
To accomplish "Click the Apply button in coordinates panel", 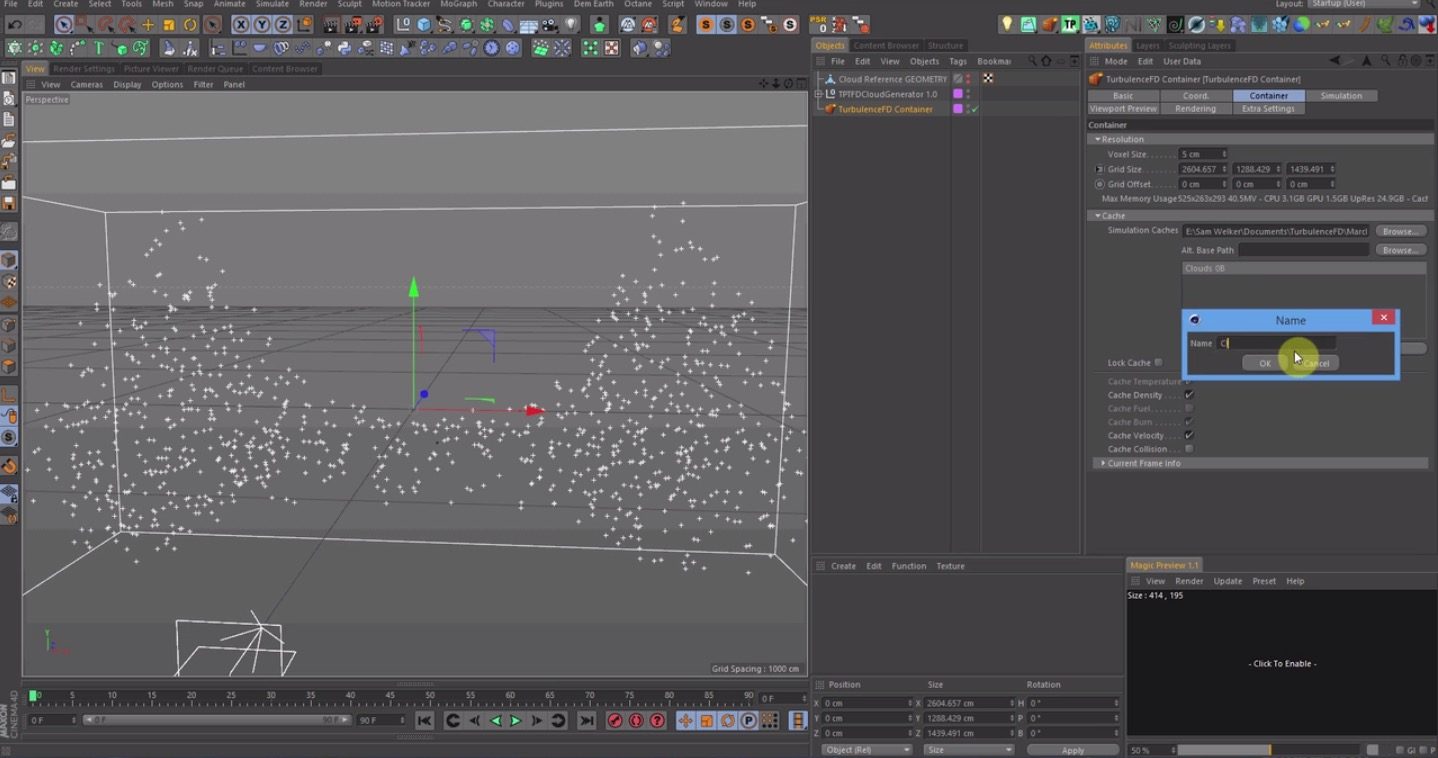I will [x=1073, y=749].
